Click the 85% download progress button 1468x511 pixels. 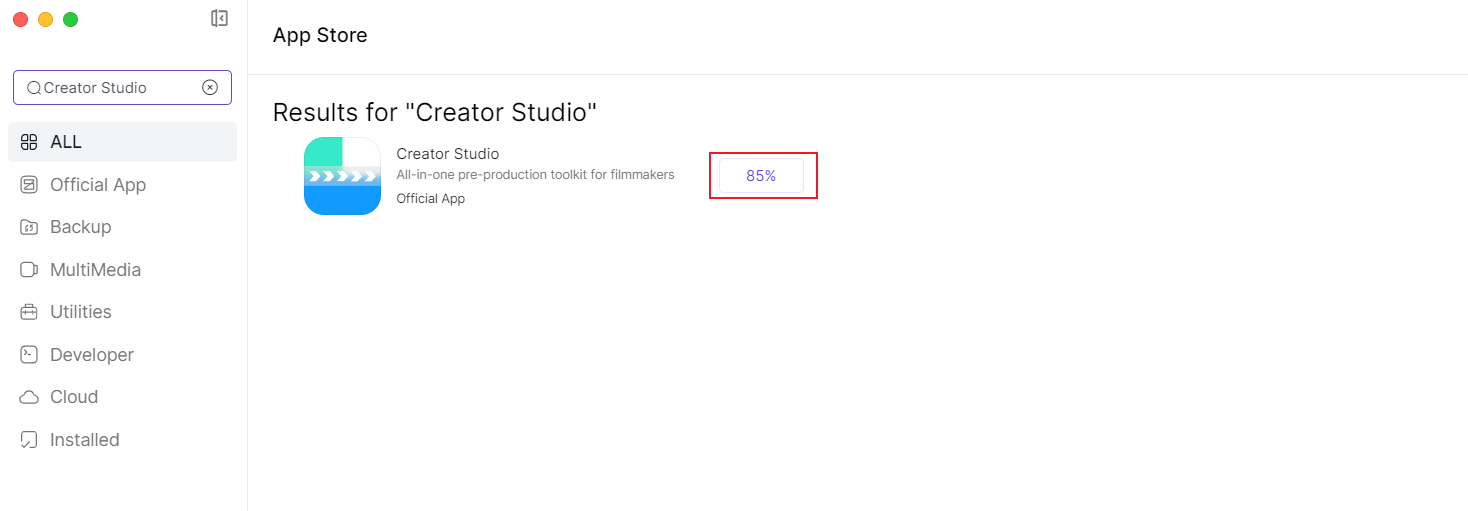(761, 176)
